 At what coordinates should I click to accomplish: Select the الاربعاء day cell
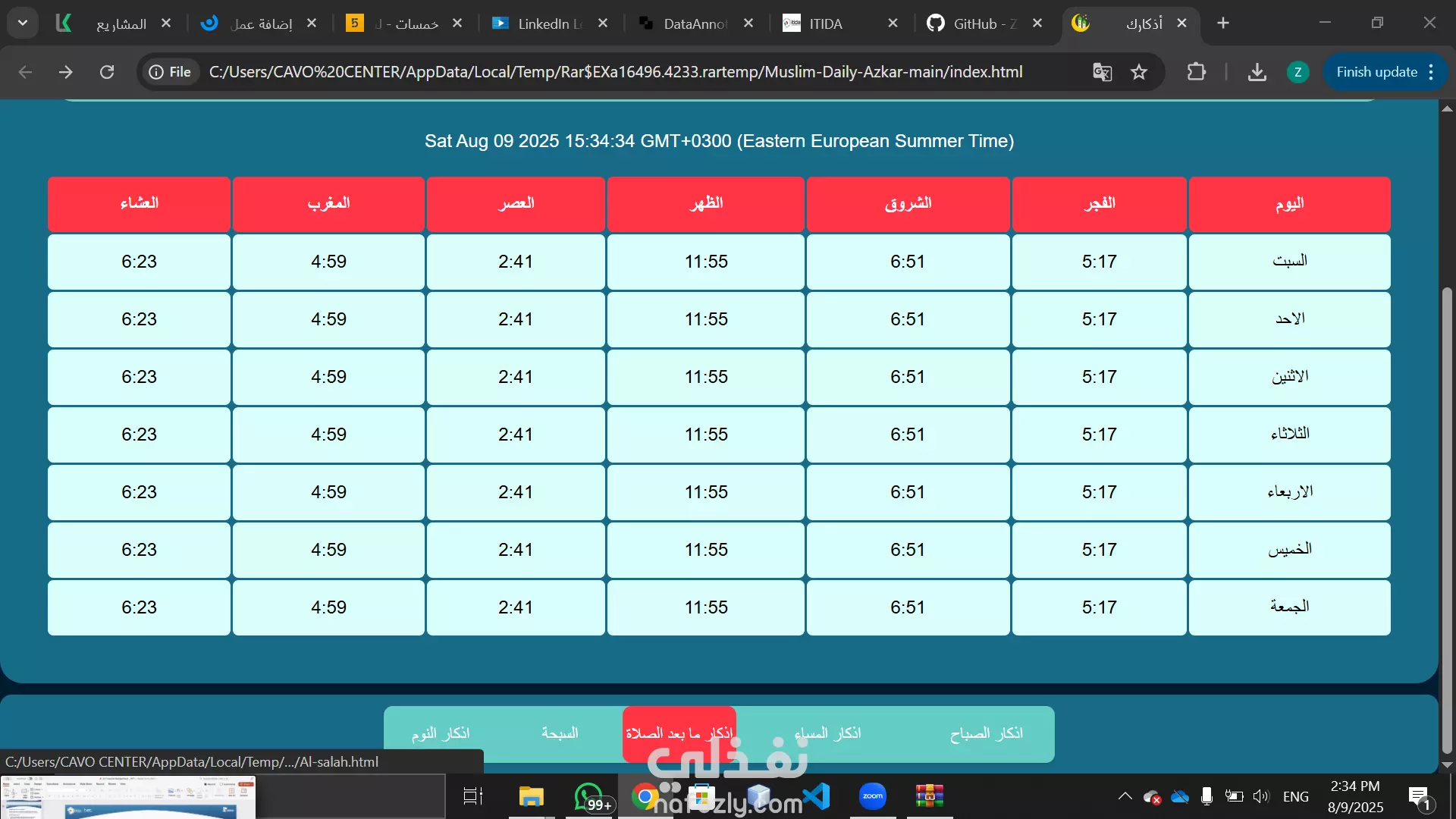click(1289, 492)
